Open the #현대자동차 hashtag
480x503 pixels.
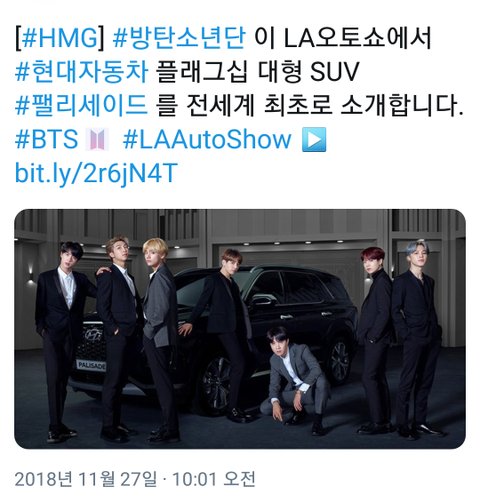click(81, 72)
